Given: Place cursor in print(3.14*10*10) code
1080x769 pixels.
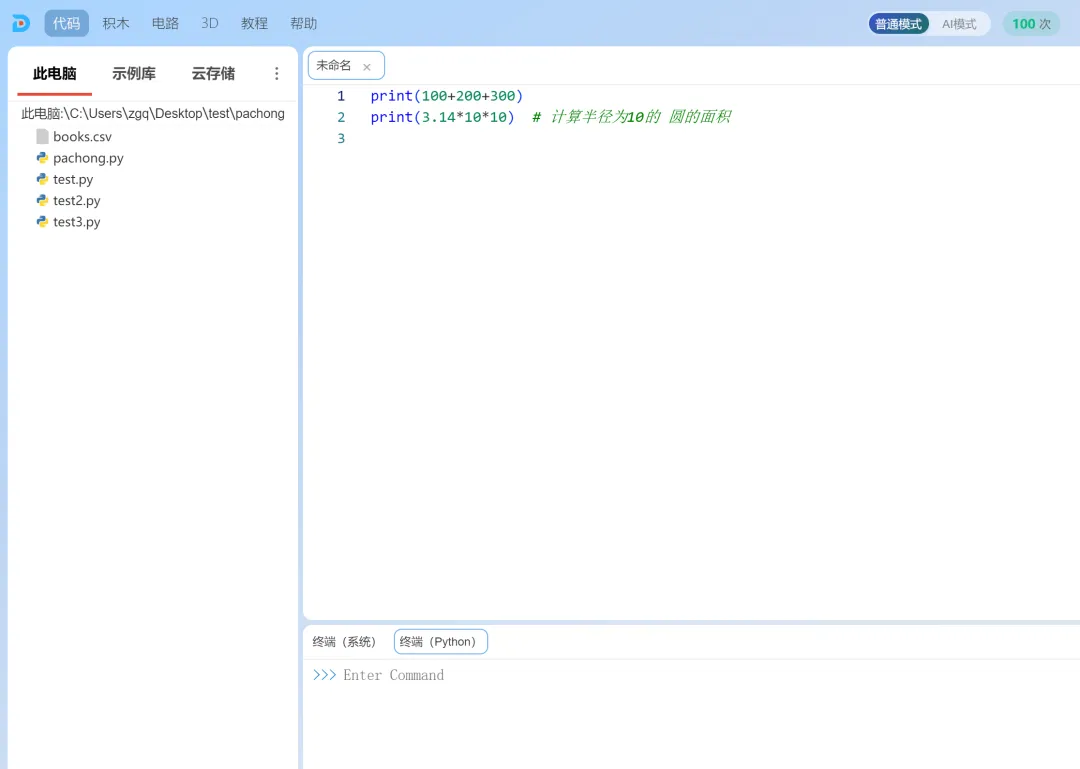Looking at the screenshot, I should point(442,117).
